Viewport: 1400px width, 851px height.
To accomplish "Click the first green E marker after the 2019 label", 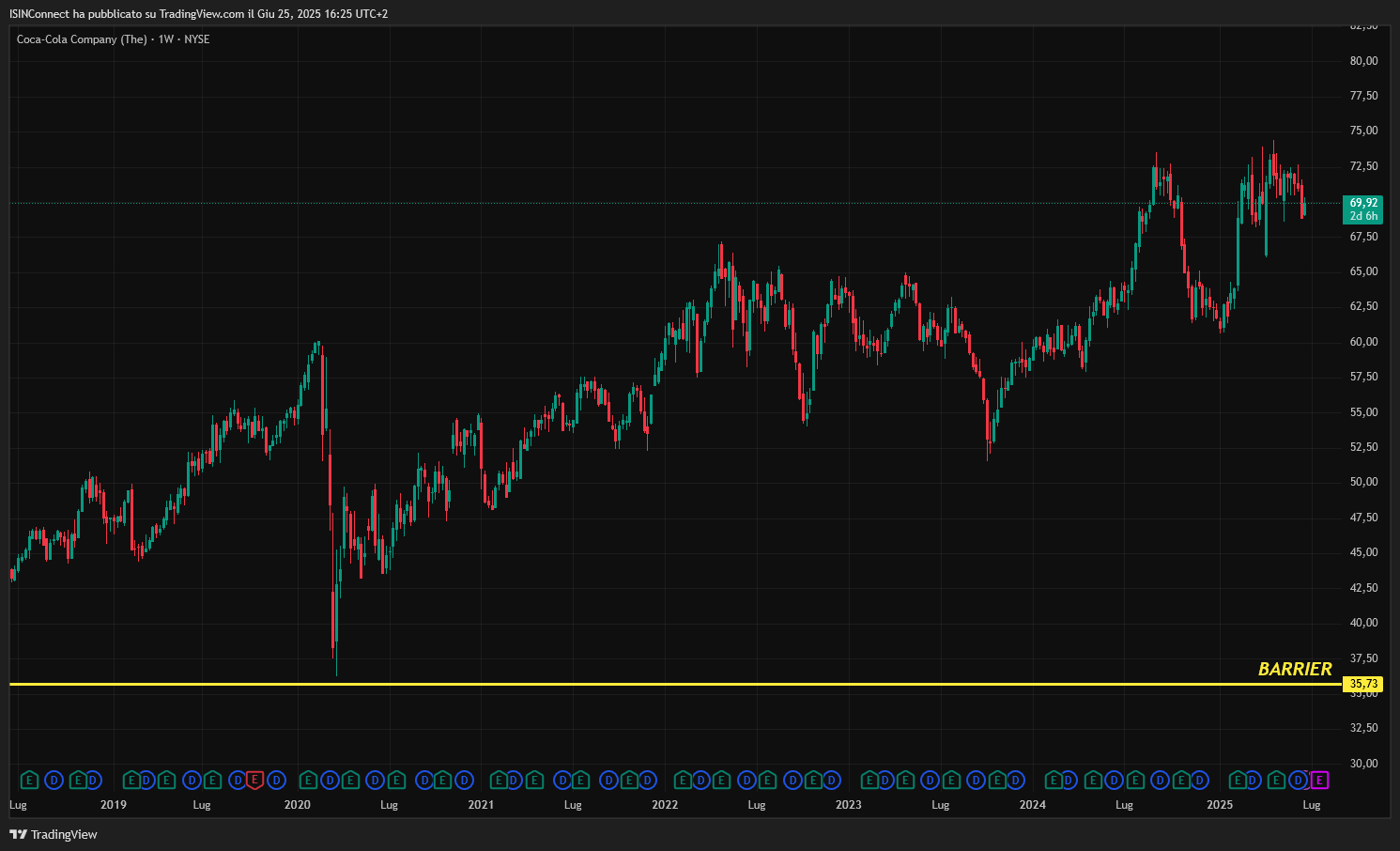I will pos(131,780).
